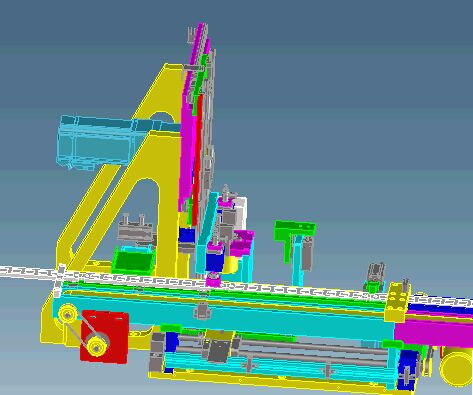Select the yellow block with four holes
The height and width of the screenshot is (395, 473).
tap(397, 303)
